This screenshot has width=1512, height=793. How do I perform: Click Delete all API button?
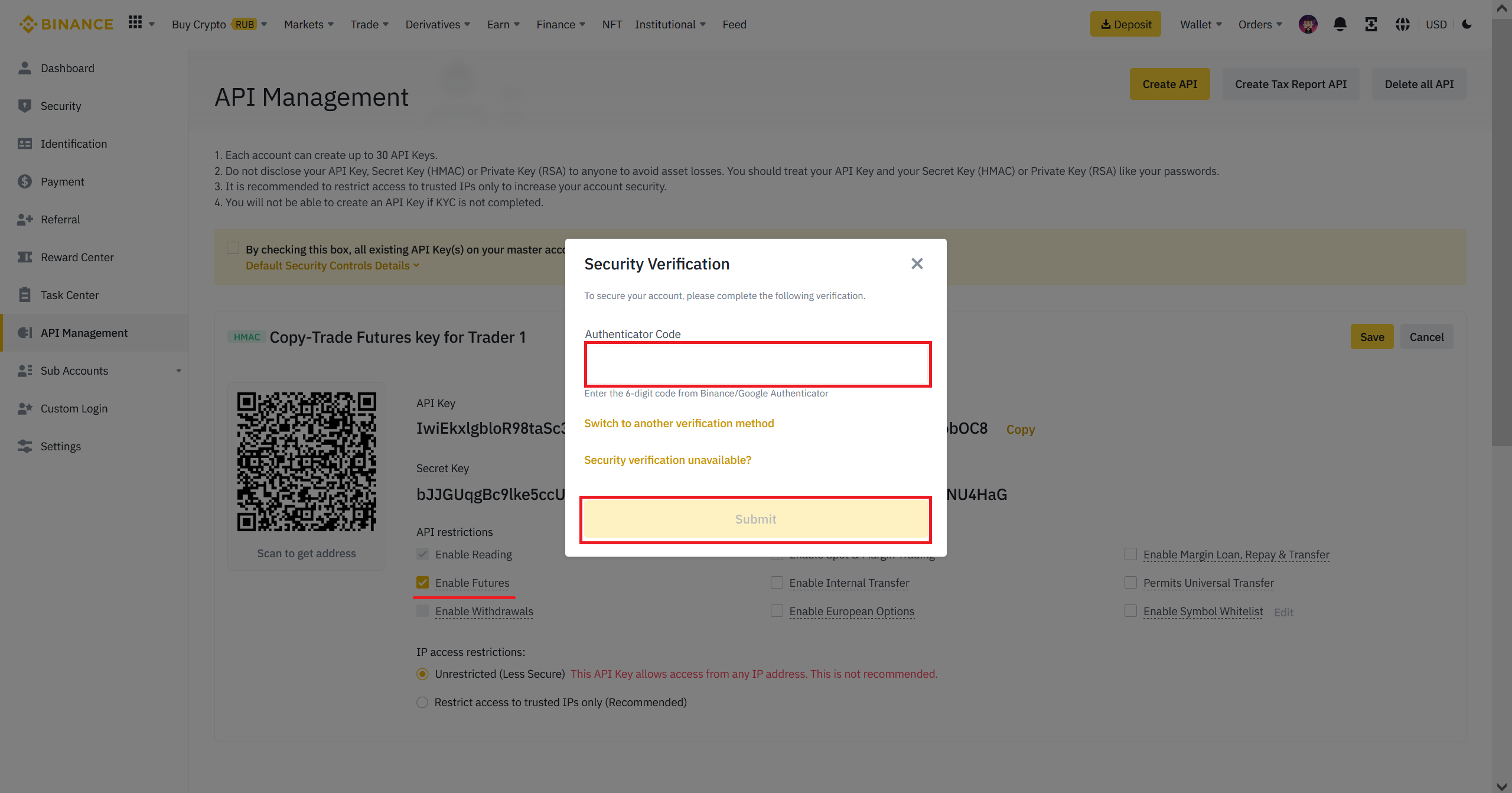[1419, 84]
